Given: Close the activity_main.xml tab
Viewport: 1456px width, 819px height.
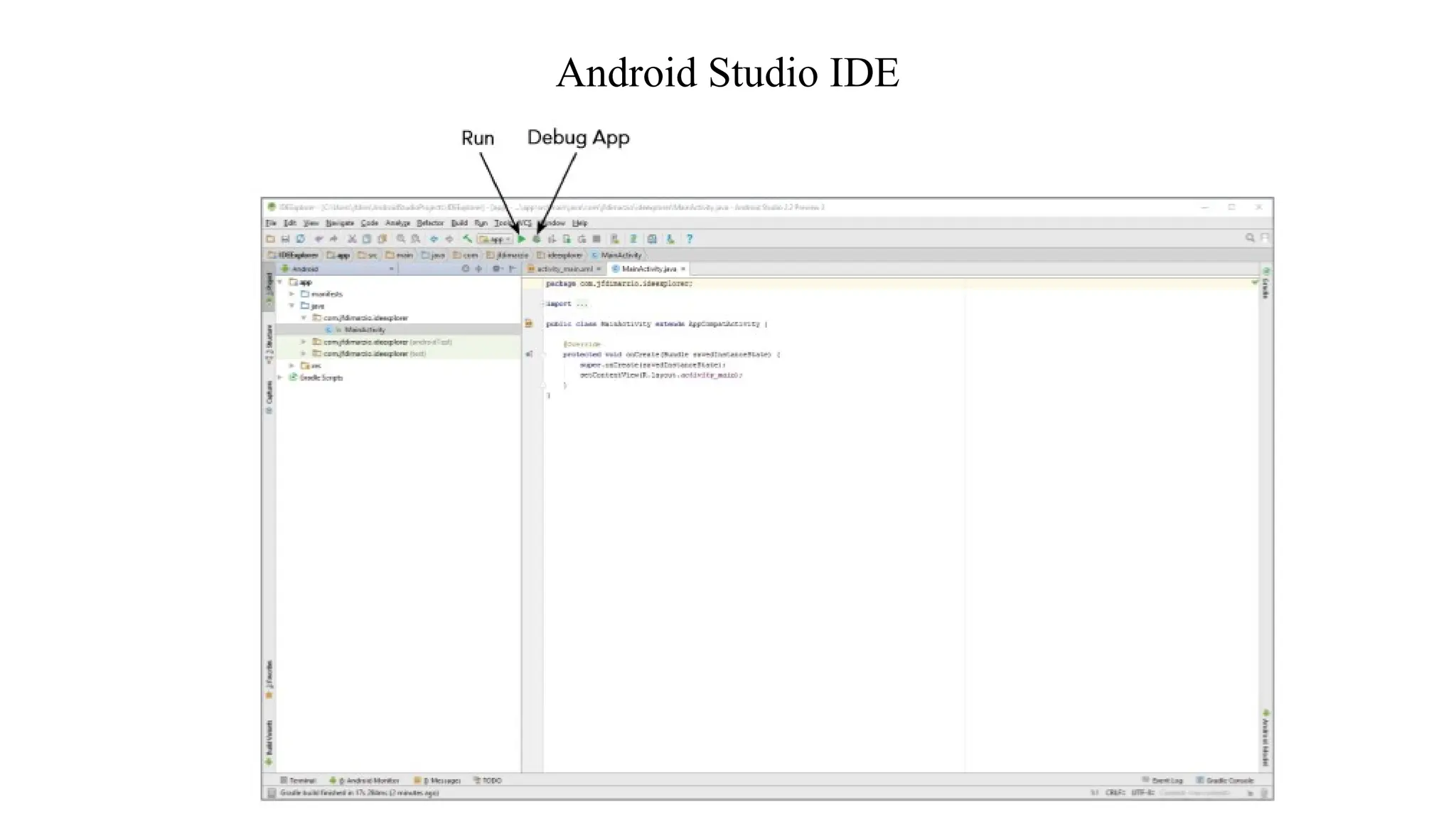Looking at the screenshot, I should point(599,269).
